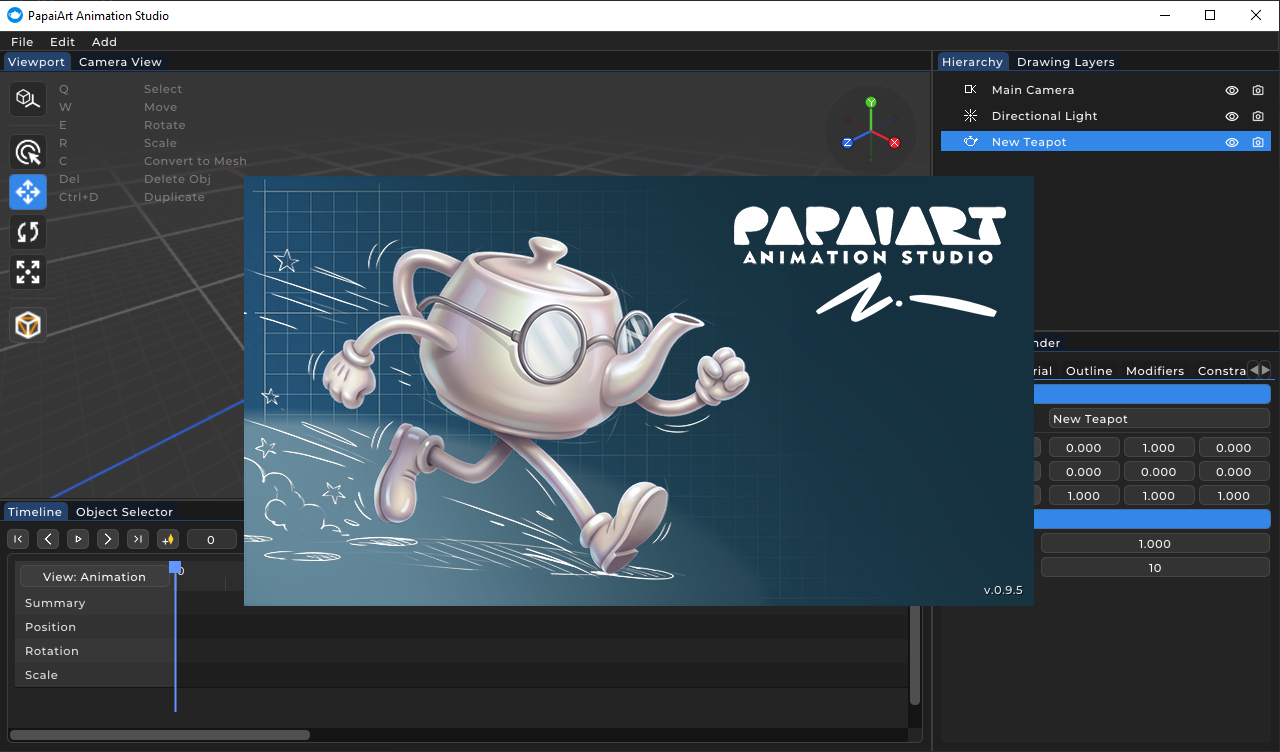Expand the Rotation track in the timeline

pos(51,650)
